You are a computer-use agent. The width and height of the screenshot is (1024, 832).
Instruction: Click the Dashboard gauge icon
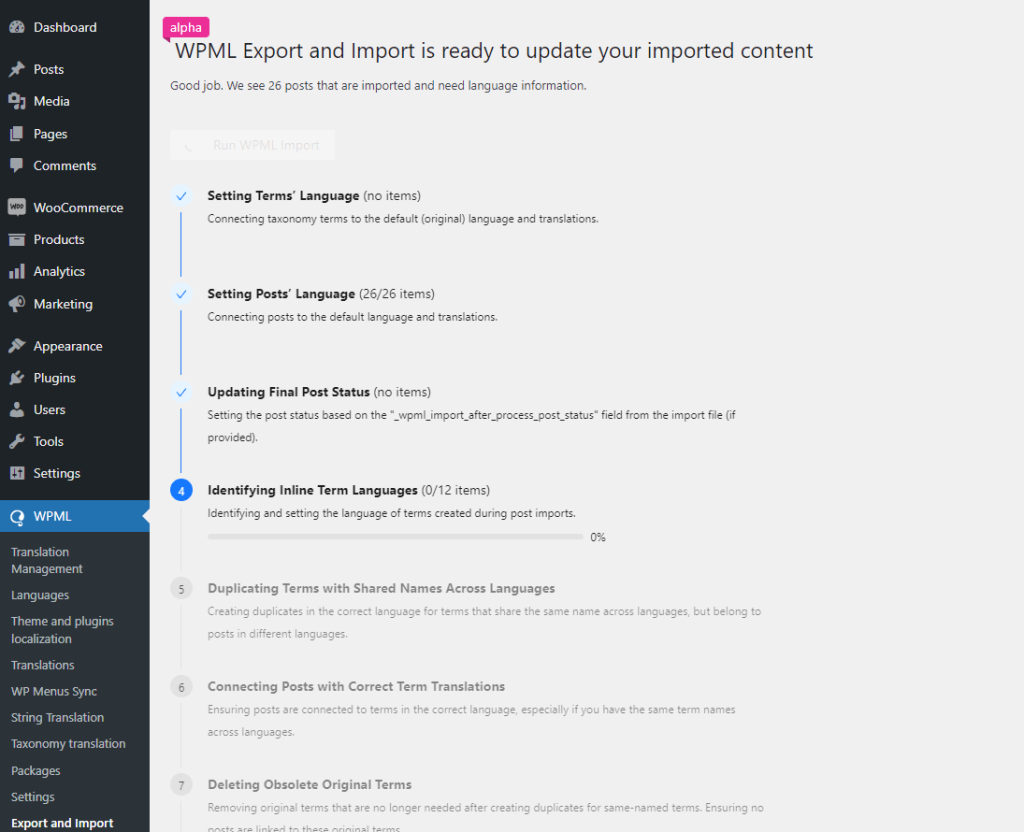17,27
